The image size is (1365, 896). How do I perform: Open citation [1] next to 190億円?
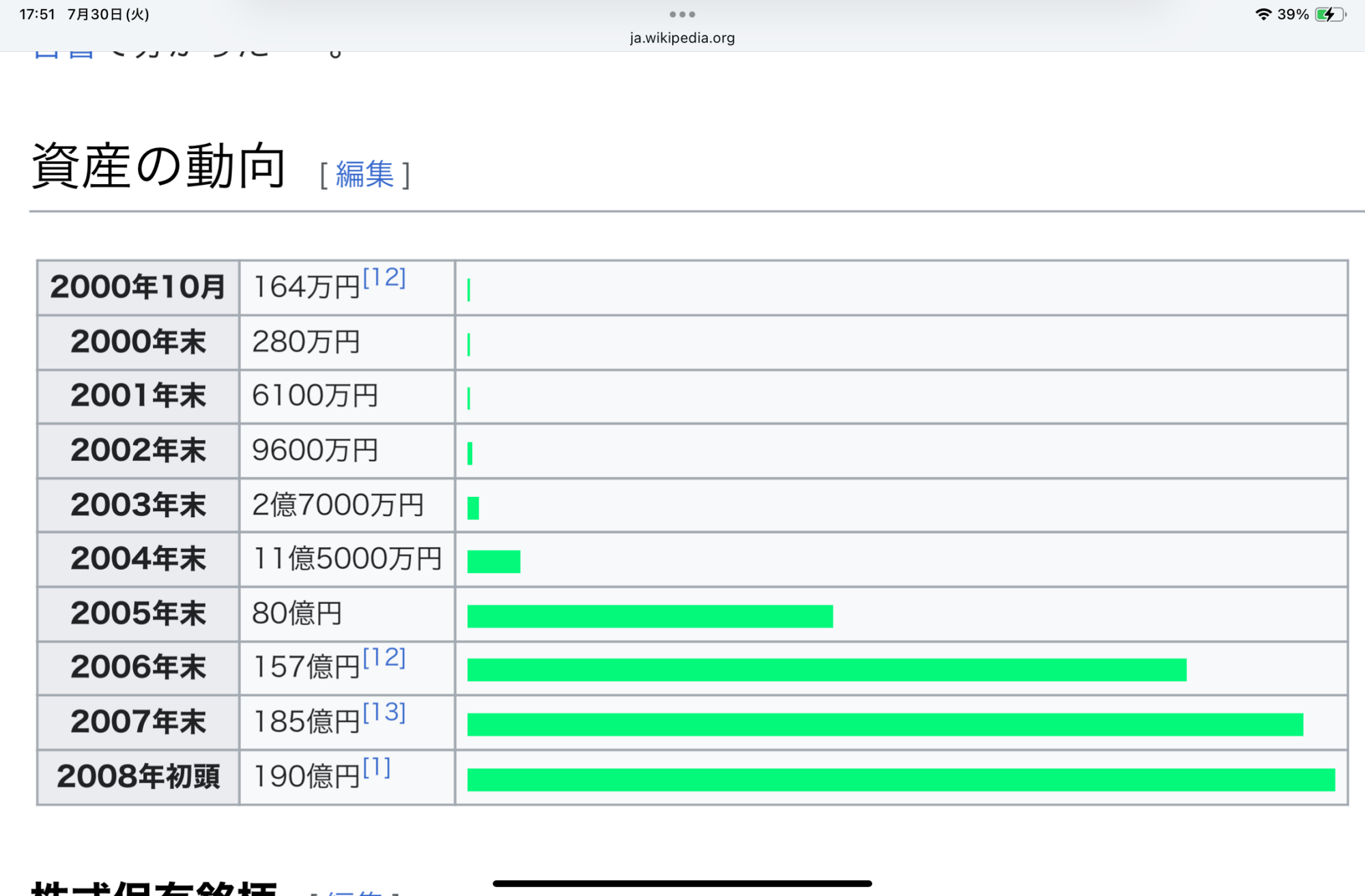[377, 767]
